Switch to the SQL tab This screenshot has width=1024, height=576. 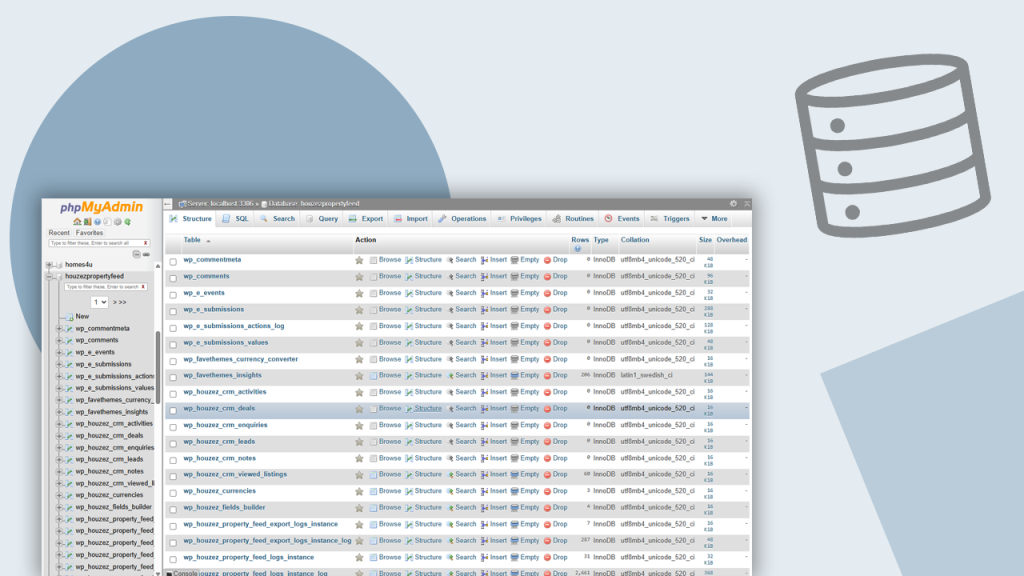coord(236,219)
